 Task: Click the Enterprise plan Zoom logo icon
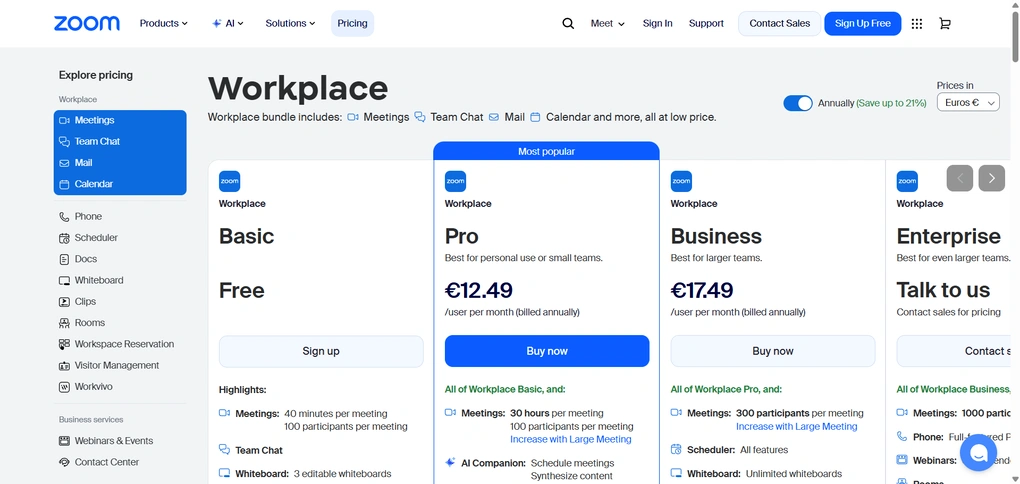pyautogui.click(x=907, y=182)
